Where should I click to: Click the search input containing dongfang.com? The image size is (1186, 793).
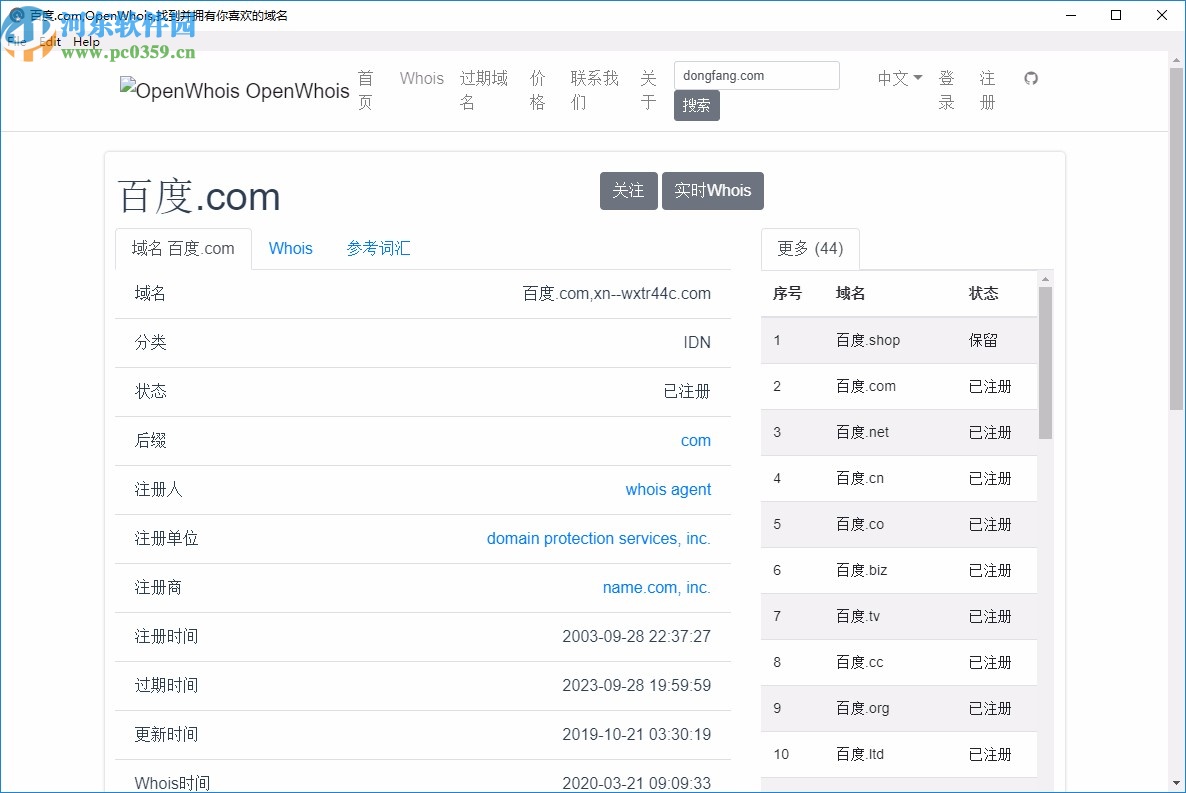click(x=756, y=75)
